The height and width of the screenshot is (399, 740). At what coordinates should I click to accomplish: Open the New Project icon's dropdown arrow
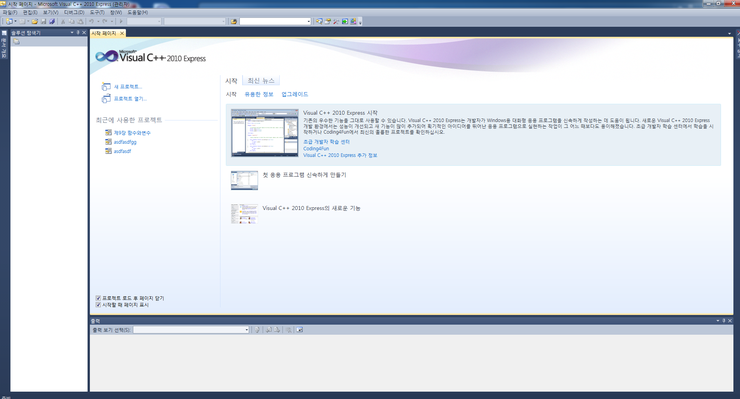(x=15, y=21)
